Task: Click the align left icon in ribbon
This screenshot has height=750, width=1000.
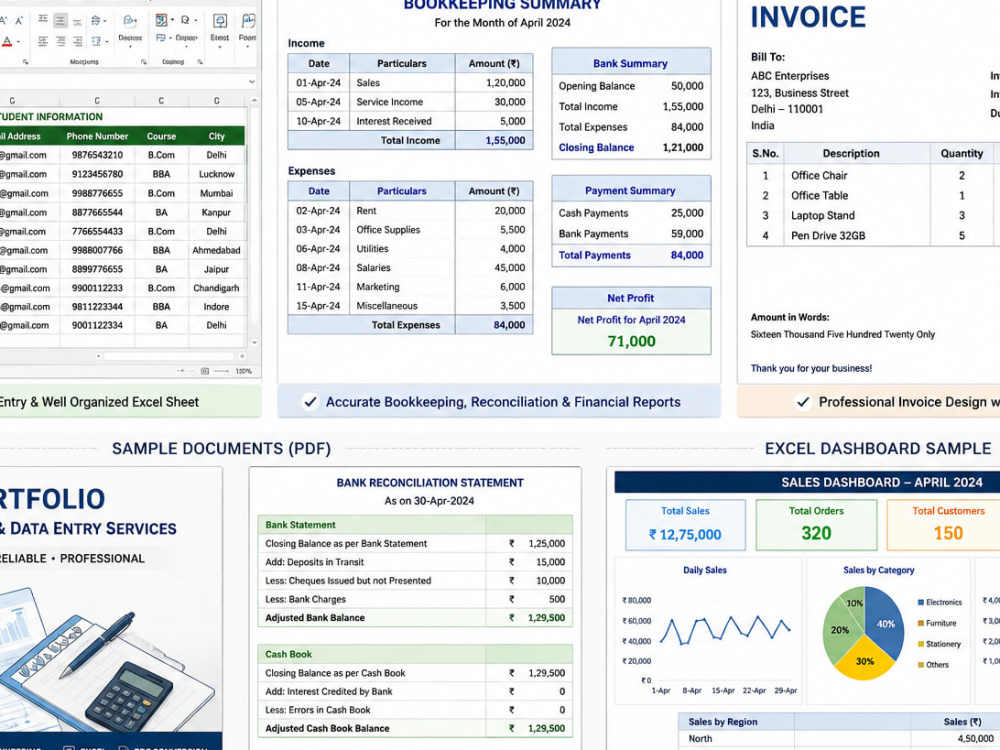Action: coord(43,41)
